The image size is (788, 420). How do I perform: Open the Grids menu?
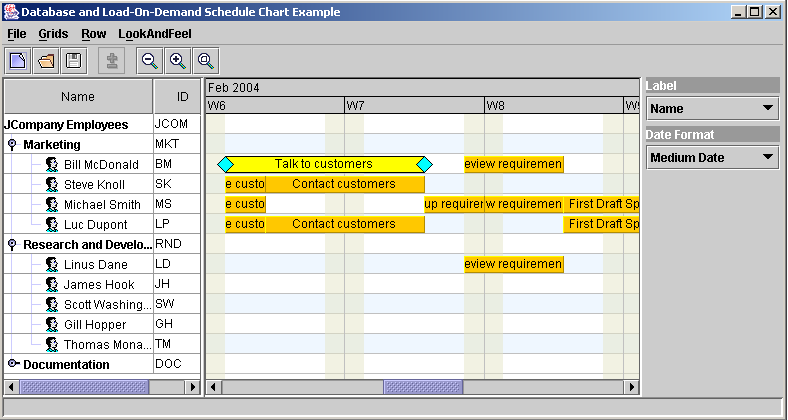click(x=53, y=33)
